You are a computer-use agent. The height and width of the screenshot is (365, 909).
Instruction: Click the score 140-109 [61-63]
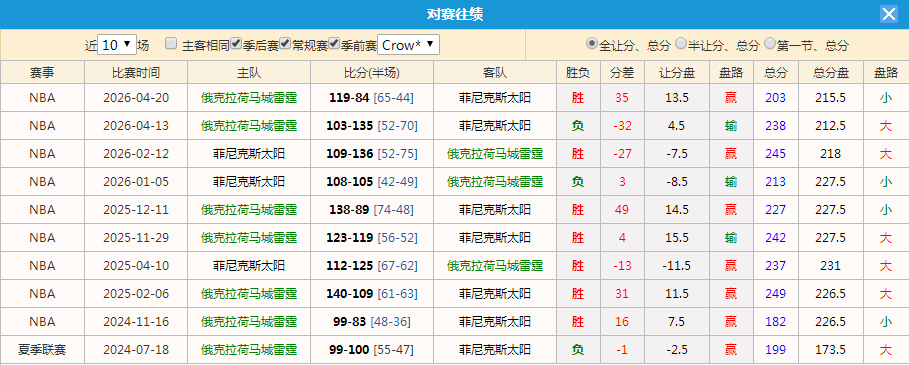click(372, 294)
